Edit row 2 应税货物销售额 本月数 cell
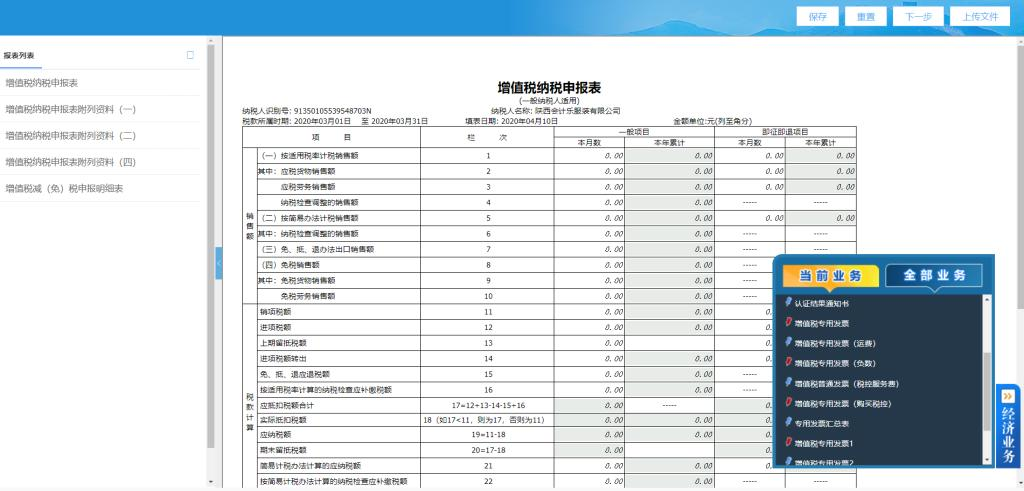 click(589, 171)
